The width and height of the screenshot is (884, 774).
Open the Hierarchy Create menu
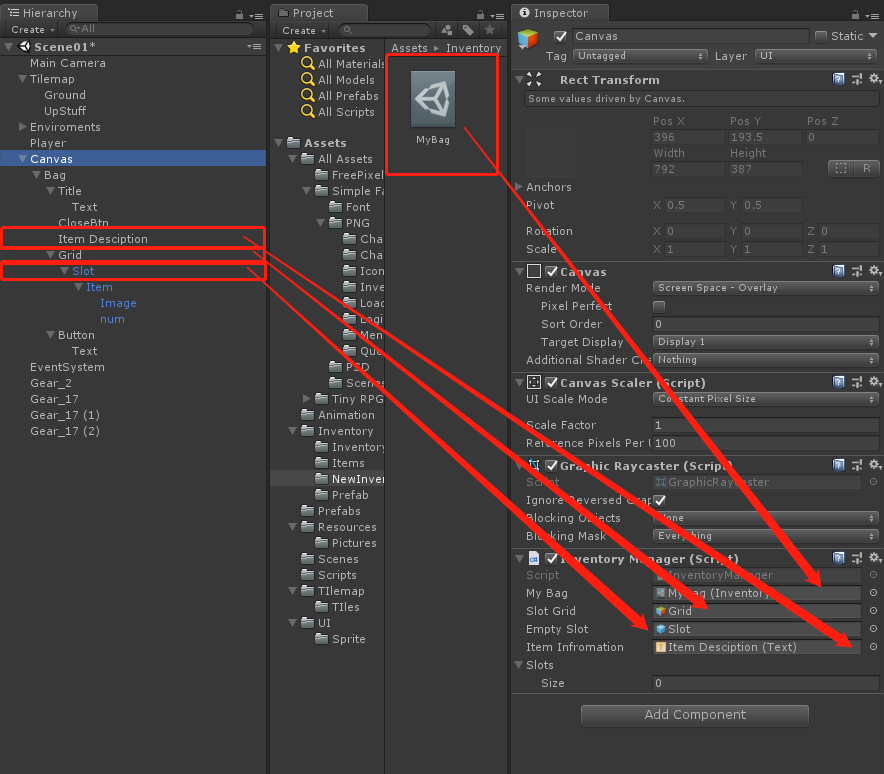[x=32, y=29]
